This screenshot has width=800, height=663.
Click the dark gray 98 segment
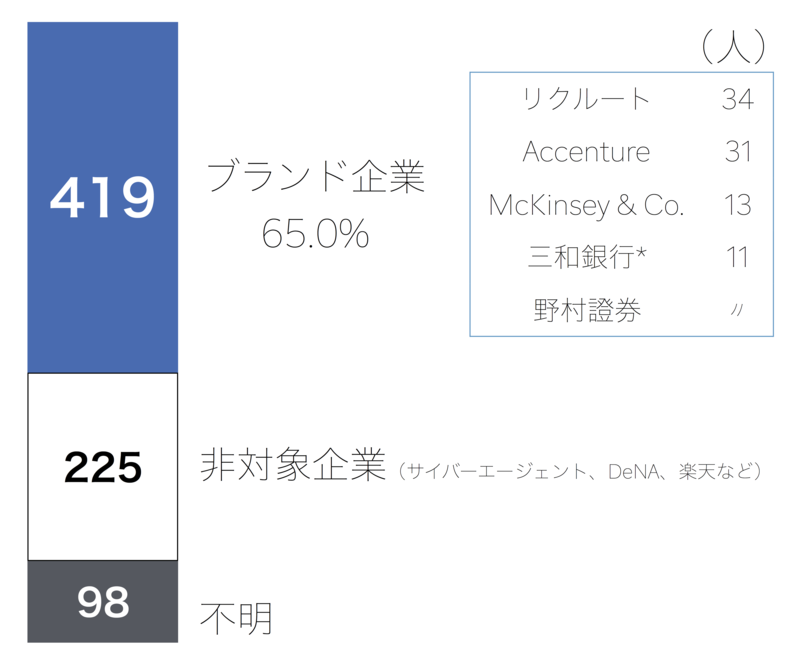pos(103,601)
